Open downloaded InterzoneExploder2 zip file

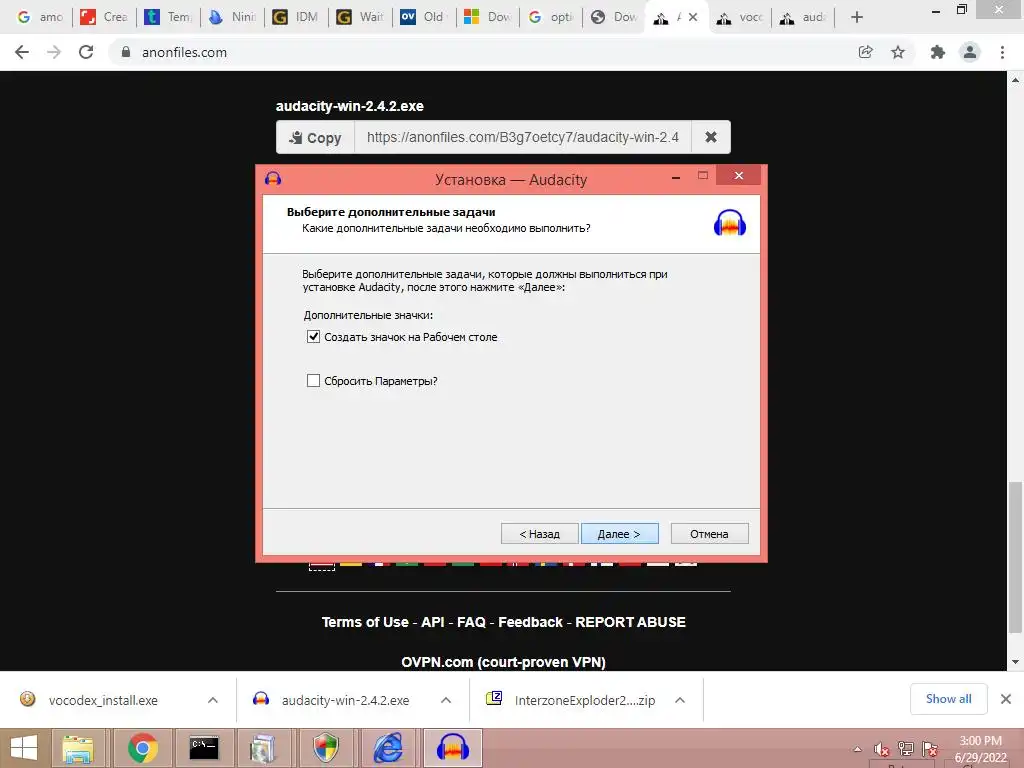(x=584, y=700)
